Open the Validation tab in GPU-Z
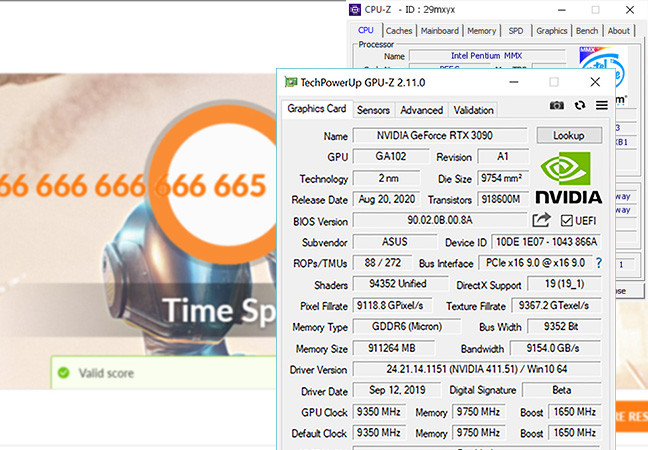The width and height of the screenshot is (648, 450). tap(474, 110)
